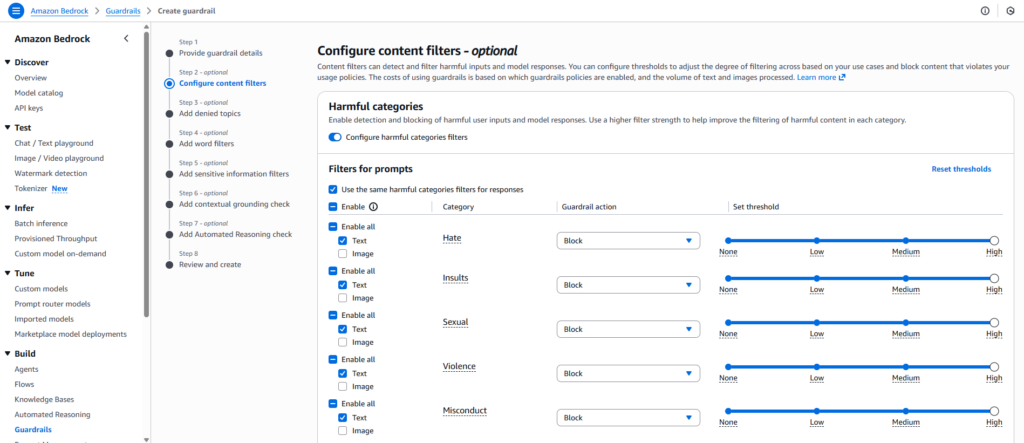The image size is (1024, 443).
Task: Click the clock icon at top right
Action: coord(1010,10)
